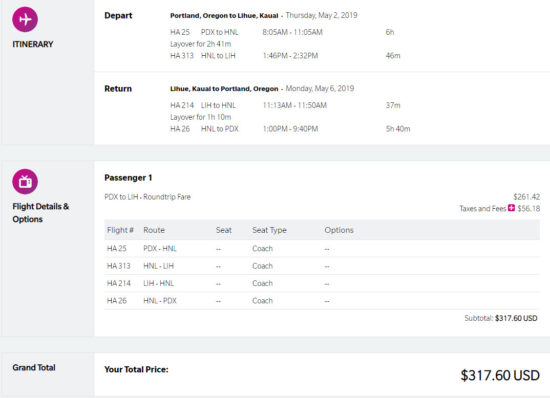
Task: Click the PDX to LIH Roundtrip Fare text
Action: 147,197
